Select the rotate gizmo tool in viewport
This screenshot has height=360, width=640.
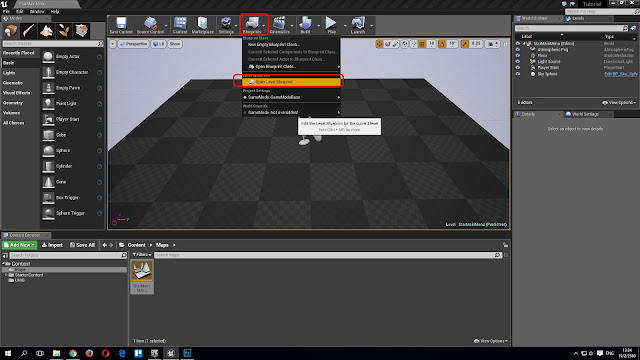(x=387, y=44)
